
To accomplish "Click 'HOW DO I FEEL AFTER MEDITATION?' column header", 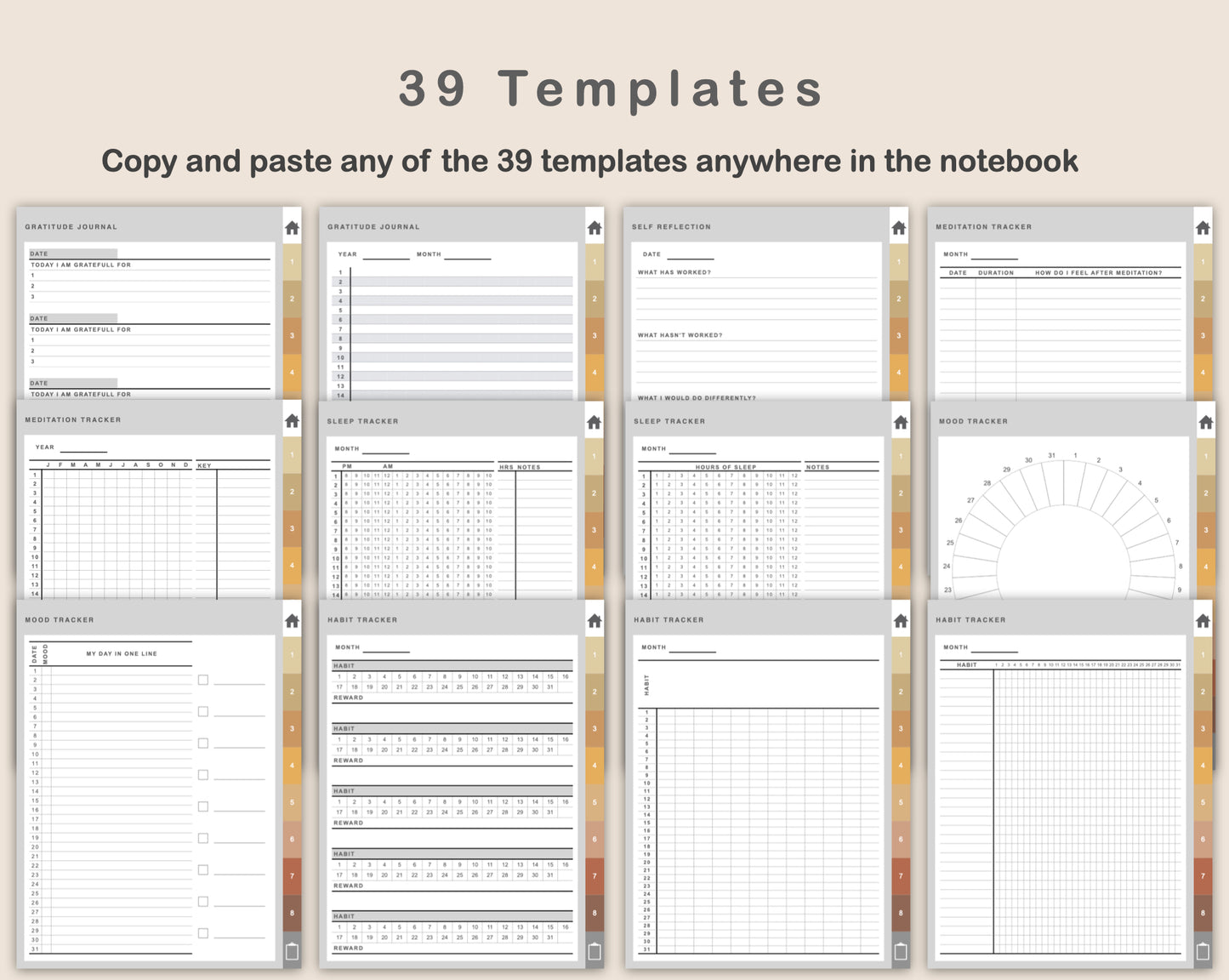I will (1098, 273).
